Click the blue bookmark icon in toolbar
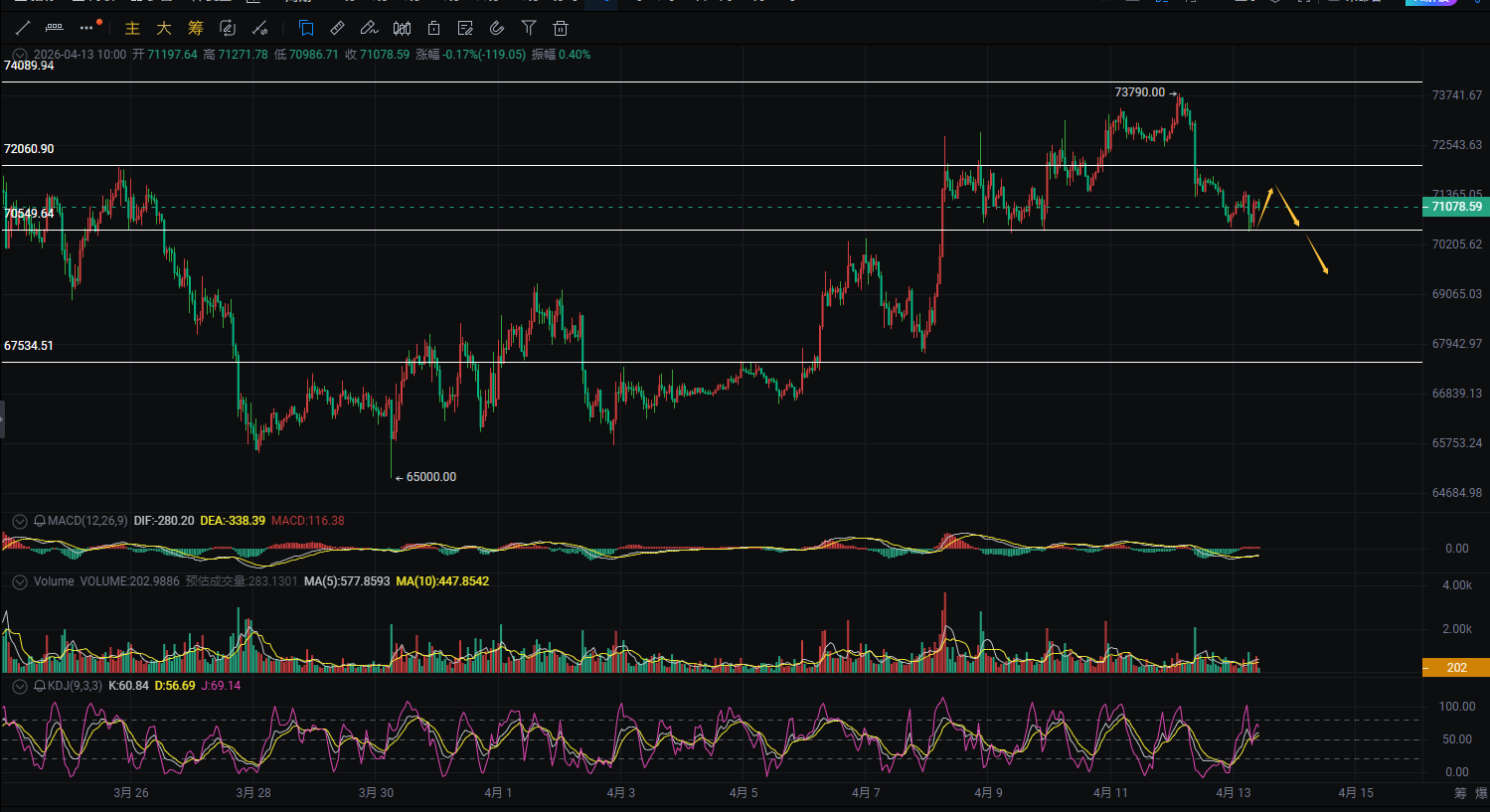 [x=306, y=28]
